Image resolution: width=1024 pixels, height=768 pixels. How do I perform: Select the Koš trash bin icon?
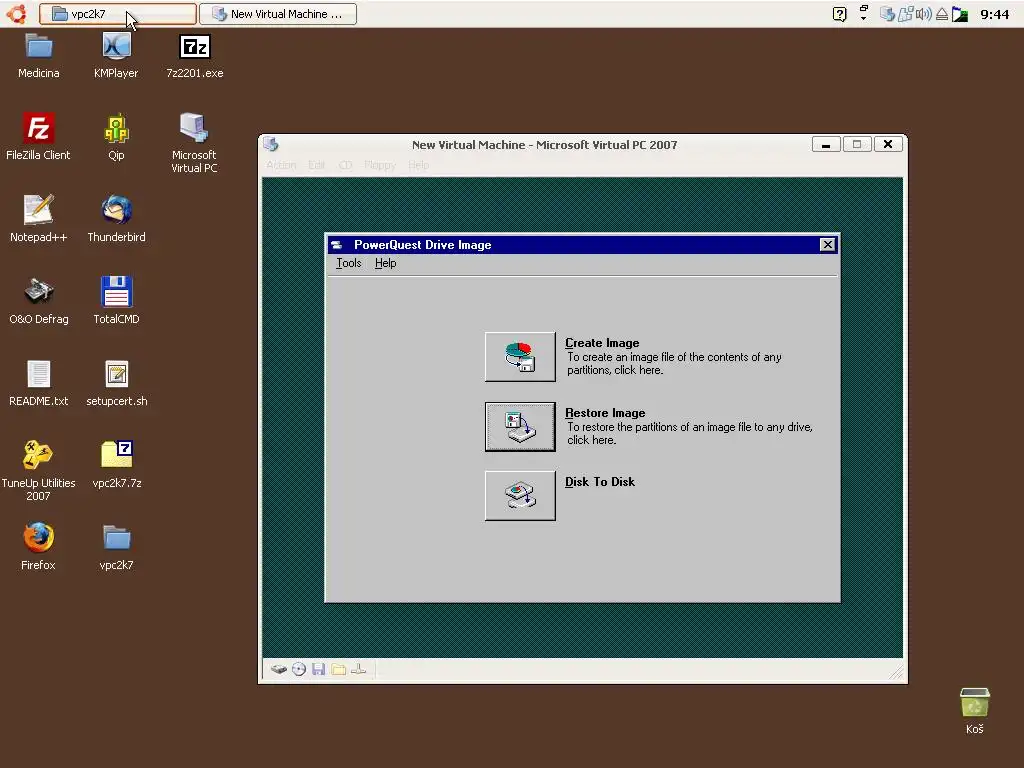[x=974, y=711]
